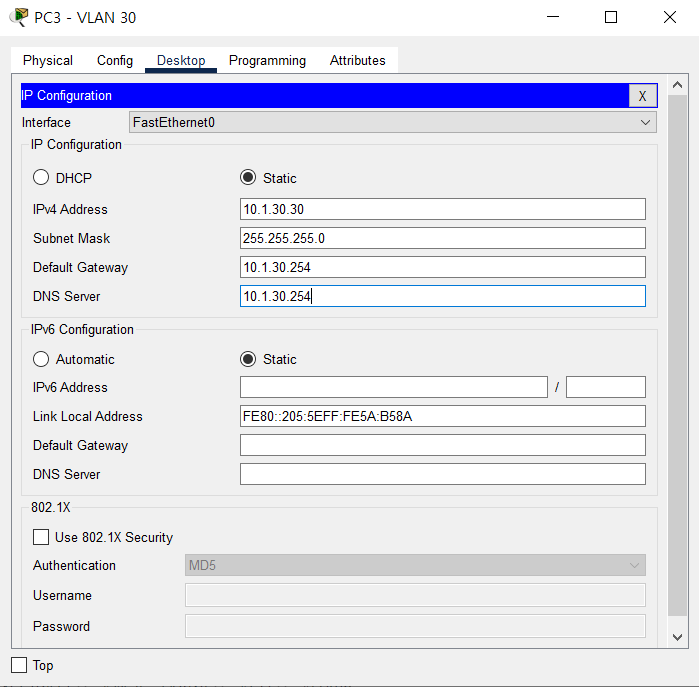699x687 pixels.
Task: Select the DHCP radio button
Action: pos(41,177)
